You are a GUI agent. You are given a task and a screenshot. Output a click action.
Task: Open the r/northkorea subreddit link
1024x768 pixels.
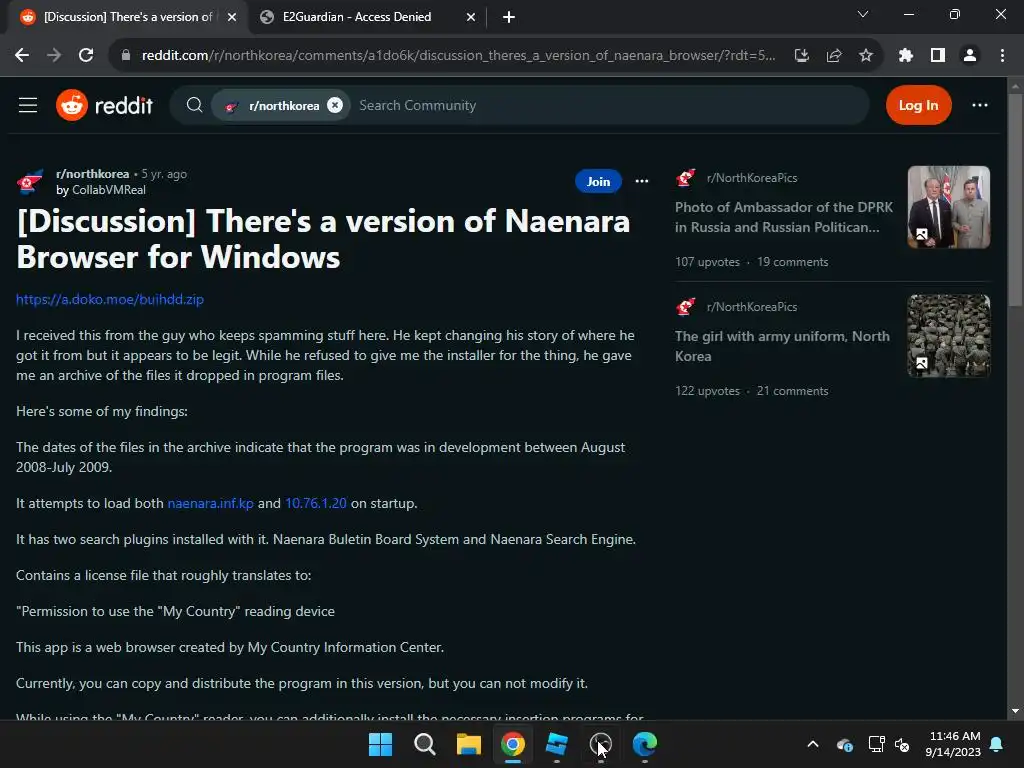[93, 174]
